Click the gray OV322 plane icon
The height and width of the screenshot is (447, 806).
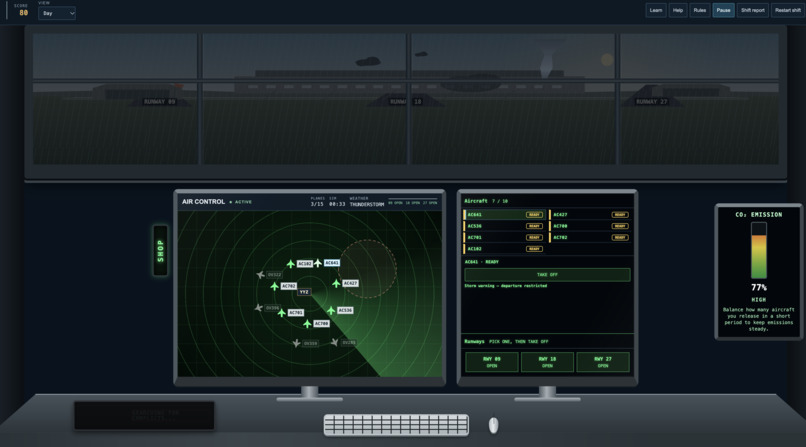(x=261, y=275)
